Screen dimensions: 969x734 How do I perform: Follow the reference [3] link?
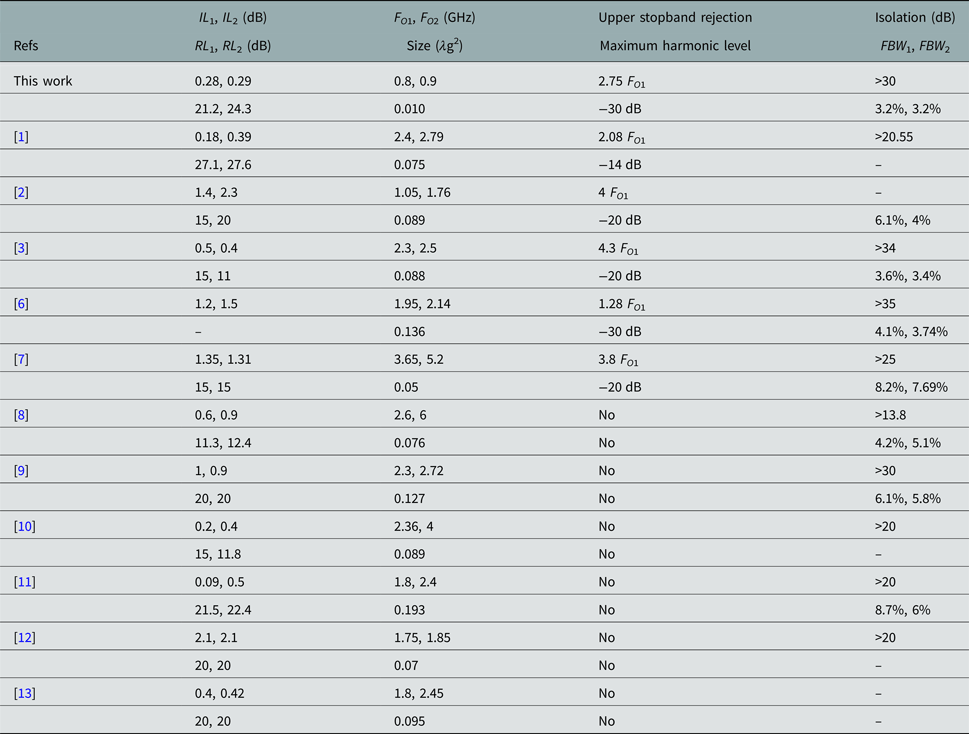pos(21,248)
